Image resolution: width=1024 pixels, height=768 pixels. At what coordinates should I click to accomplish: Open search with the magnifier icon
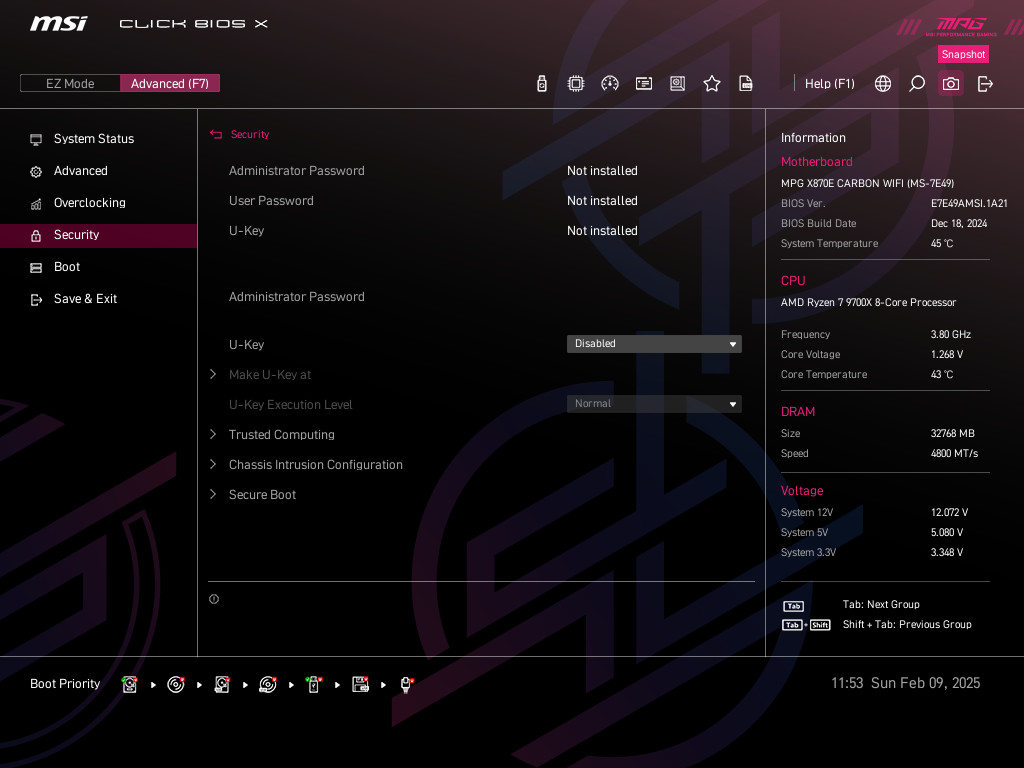(x=917, y=84)
